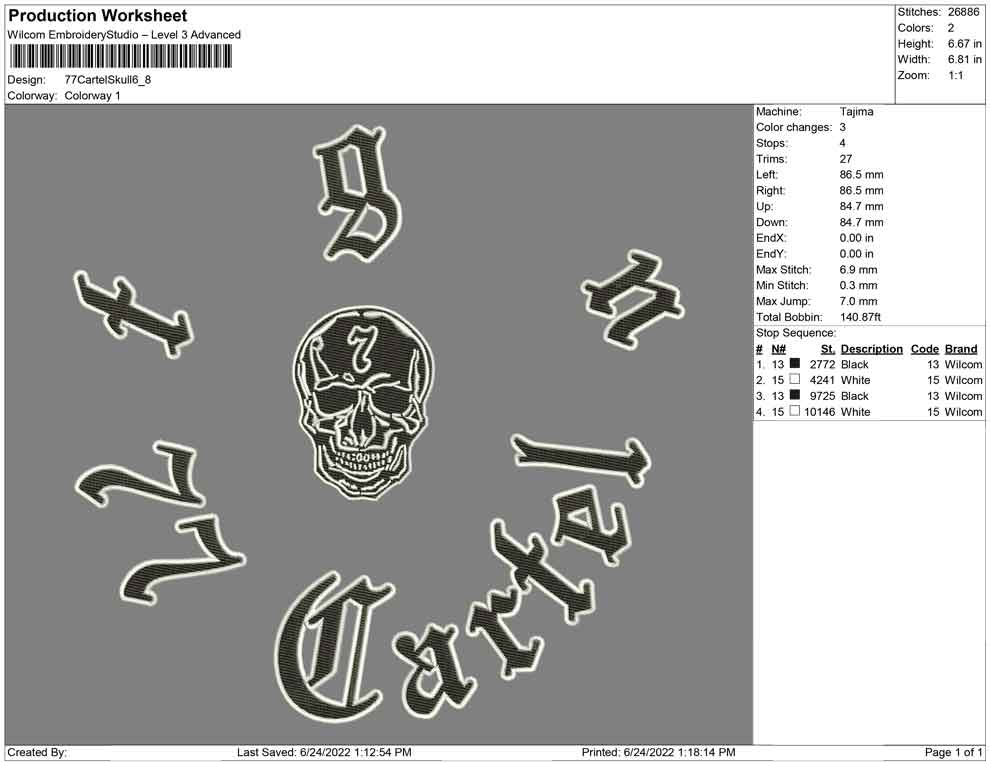Click the Min Stitch value '0.3 mm'
The image size is (990, 762).
pos(858,285)
